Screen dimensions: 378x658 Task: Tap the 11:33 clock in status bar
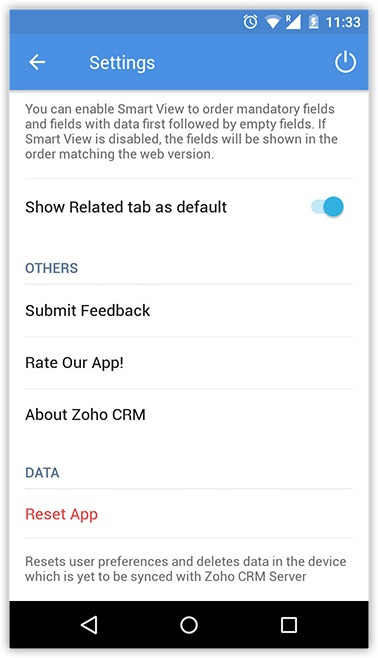[x=343, y=22]
